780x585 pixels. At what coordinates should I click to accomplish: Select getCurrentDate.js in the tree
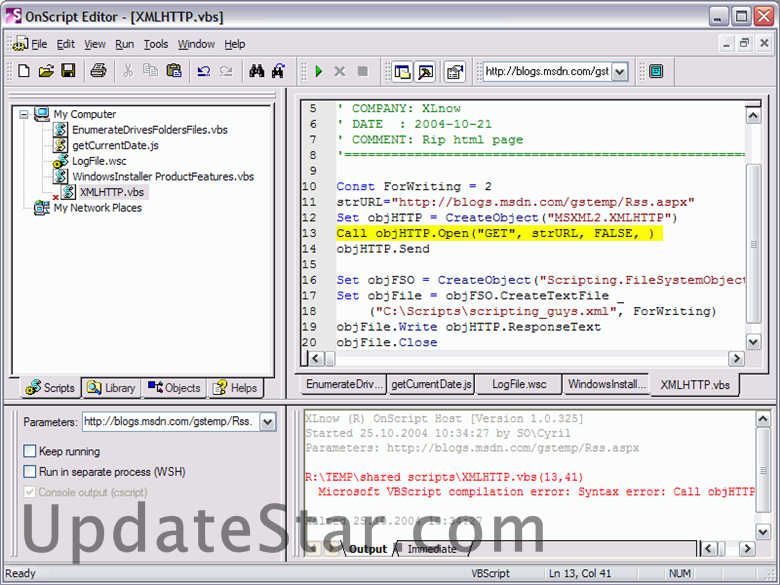click(115, 145)
